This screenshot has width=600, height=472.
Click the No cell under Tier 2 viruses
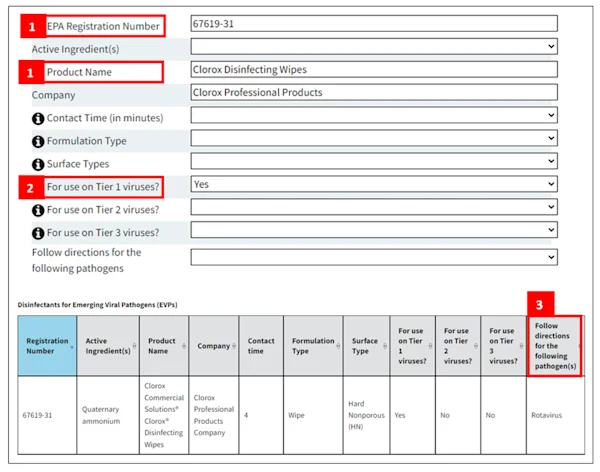458,415
